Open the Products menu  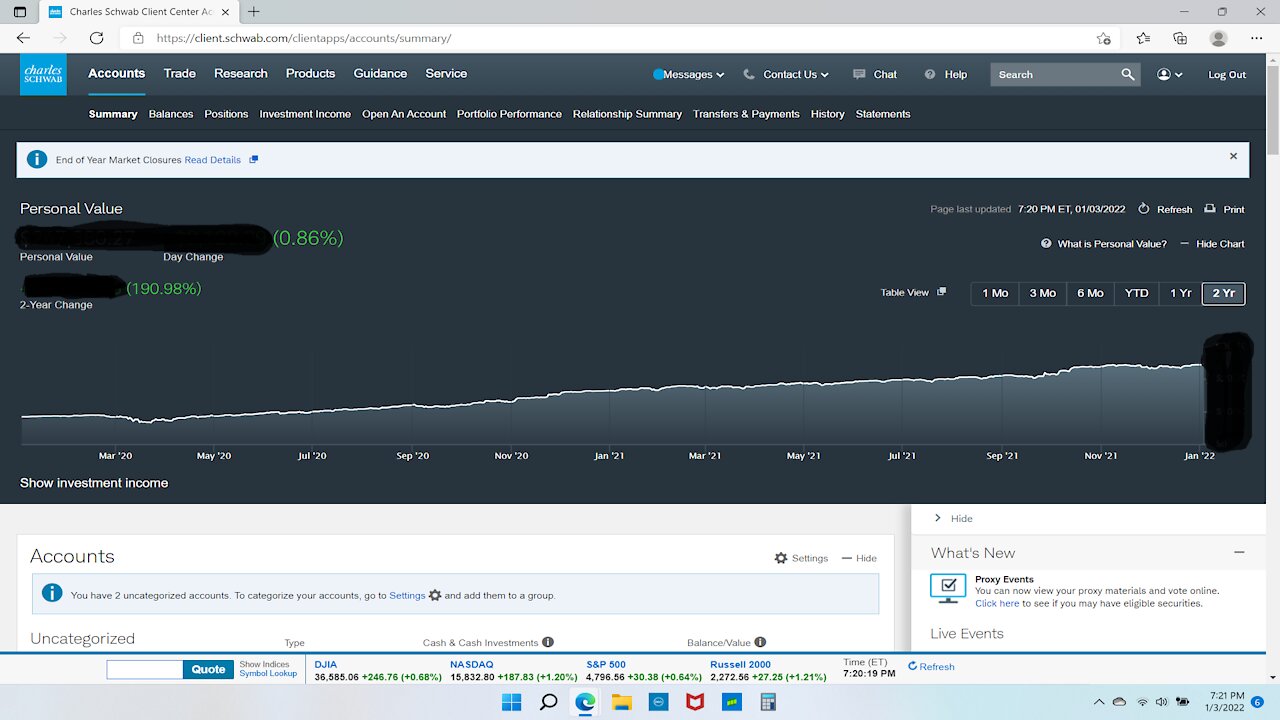click(x=310, y=73)
